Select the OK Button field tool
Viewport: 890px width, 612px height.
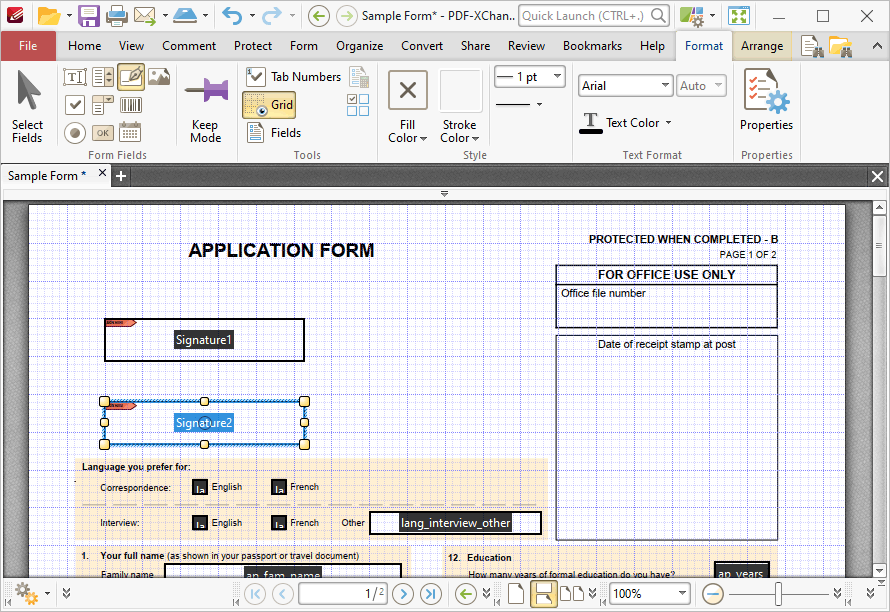click(x=103, y=133)
